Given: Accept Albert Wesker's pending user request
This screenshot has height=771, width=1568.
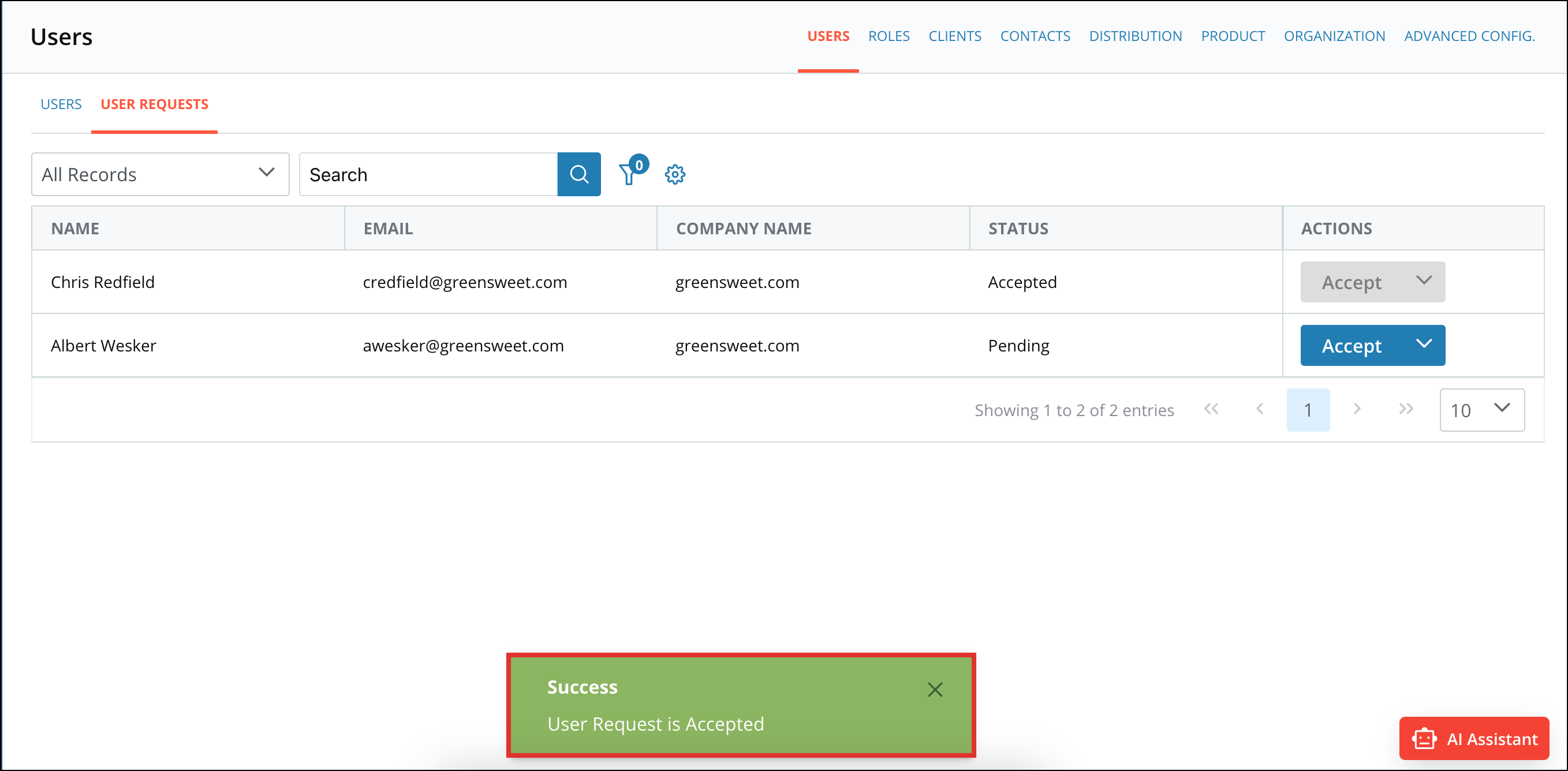Looking at the screenshot, I should [1351, 345].
